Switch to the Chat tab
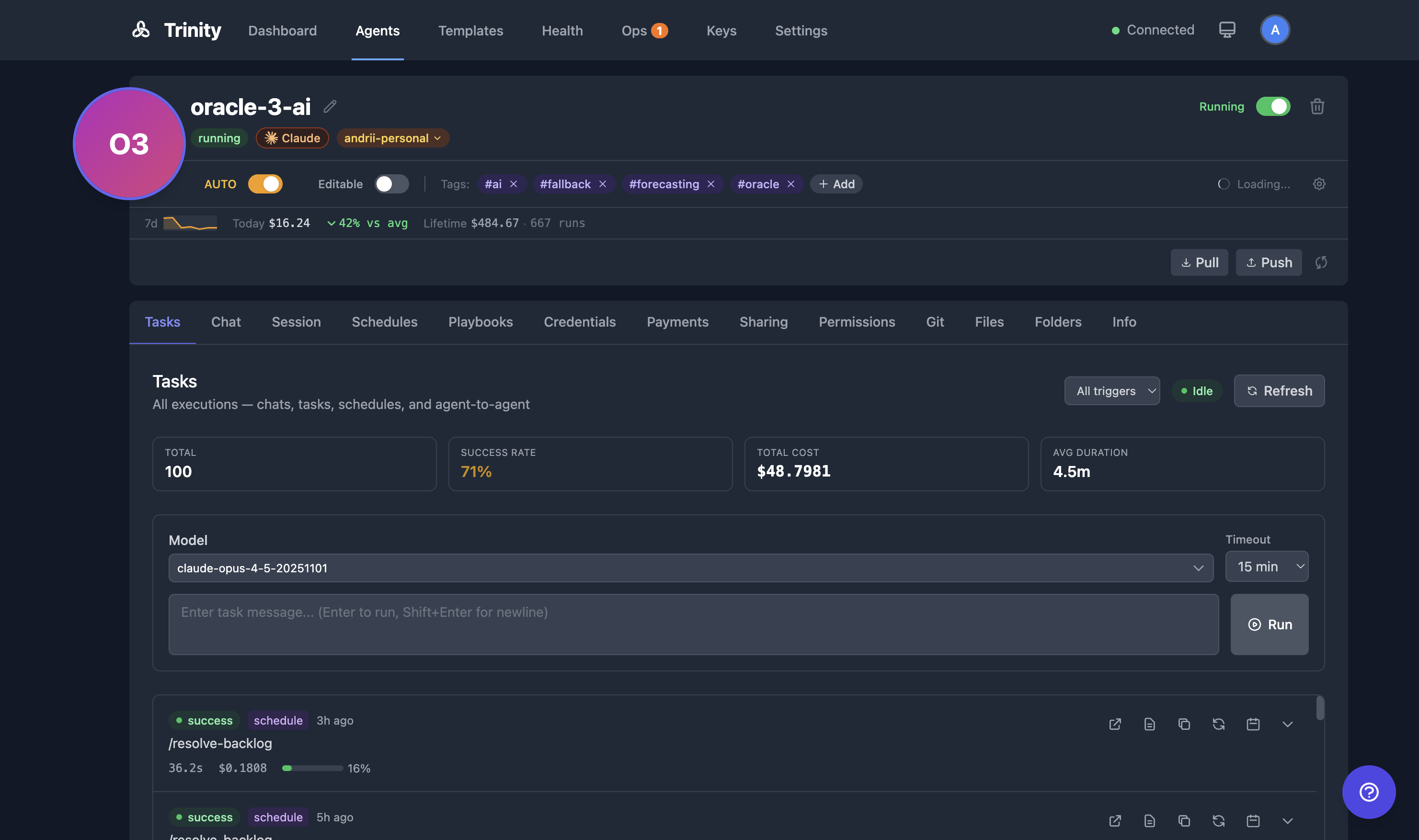Viewport: 1419px width, 840px height. click(x=225, y=321)
